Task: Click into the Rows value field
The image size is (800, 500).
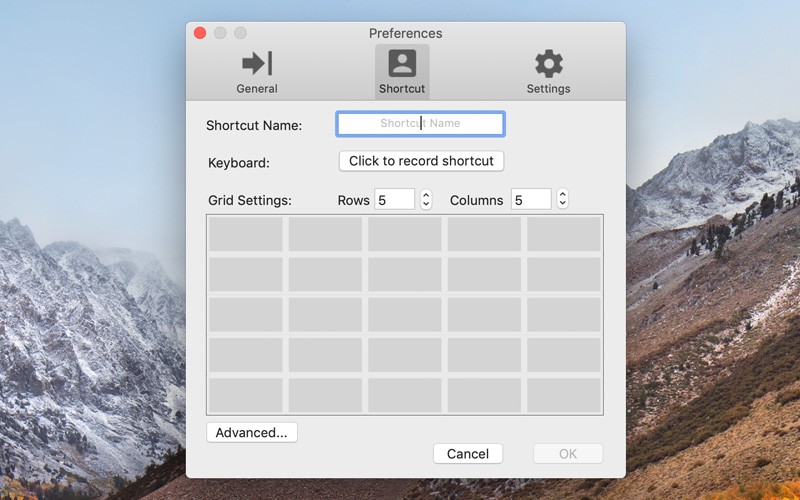Action: (394, 199)
